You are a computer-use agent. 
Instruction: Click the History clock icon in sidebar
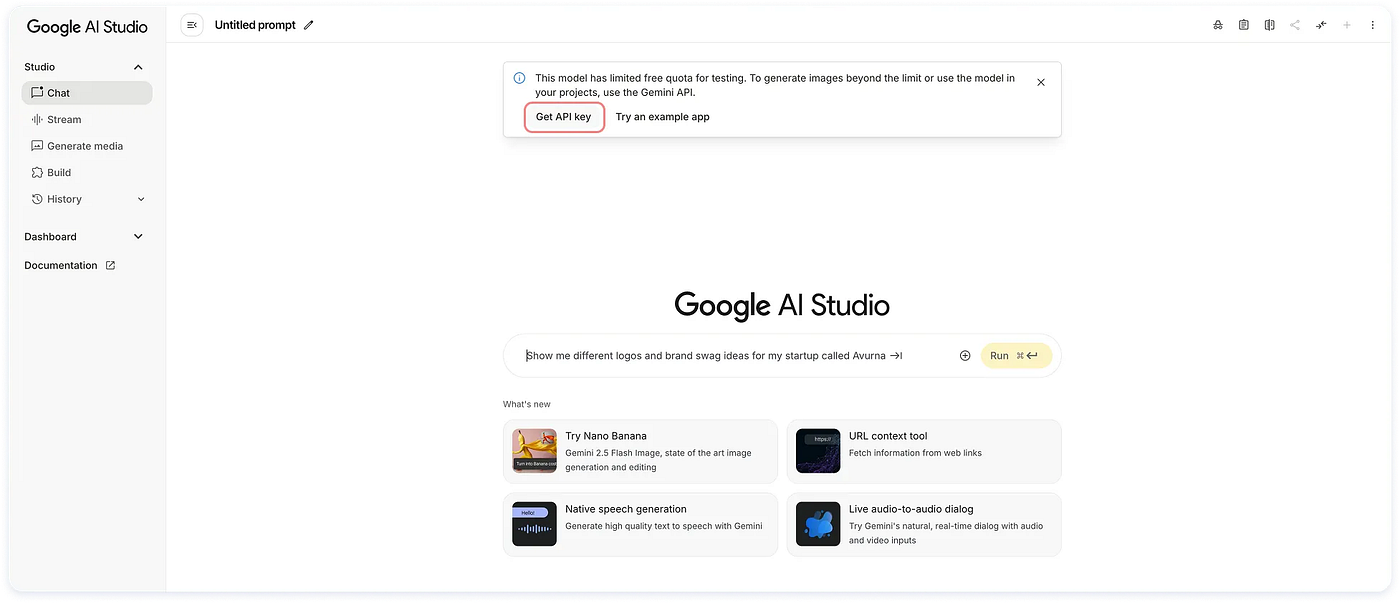pos(37,199)
